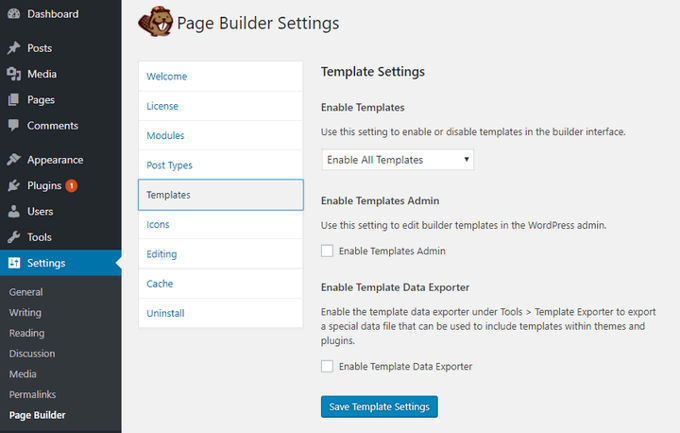Check the Enable Templates Admin checkbox
Viewport: 680px width, 433px height.
point(327,251)
